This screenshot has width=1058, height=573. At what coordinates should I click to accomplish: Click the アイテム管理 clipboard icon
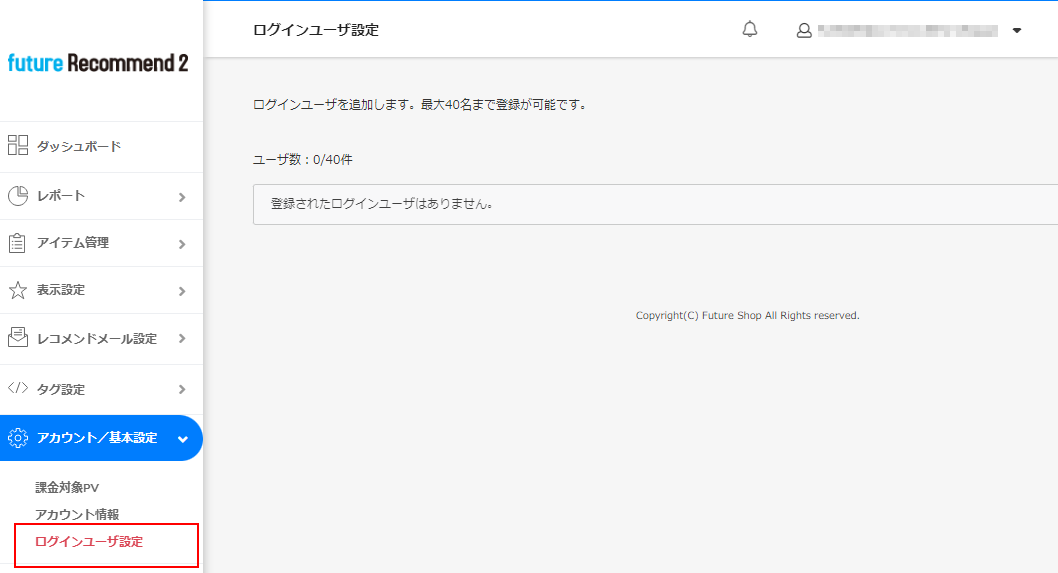pyautogui.click(x=17, y=243)
